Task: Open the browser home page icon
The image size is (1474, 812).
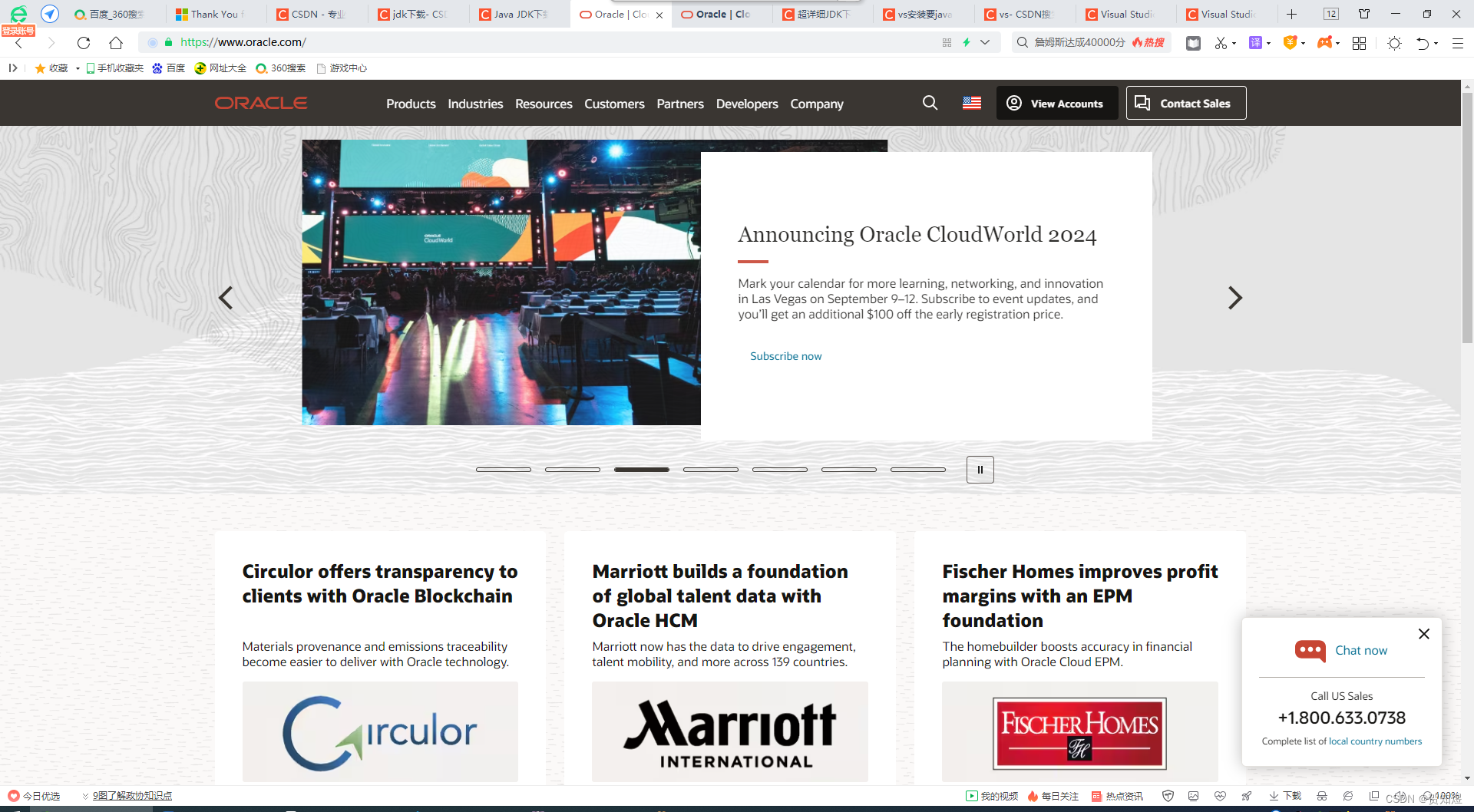Action: pyautogui.click(x=116, y=43)
